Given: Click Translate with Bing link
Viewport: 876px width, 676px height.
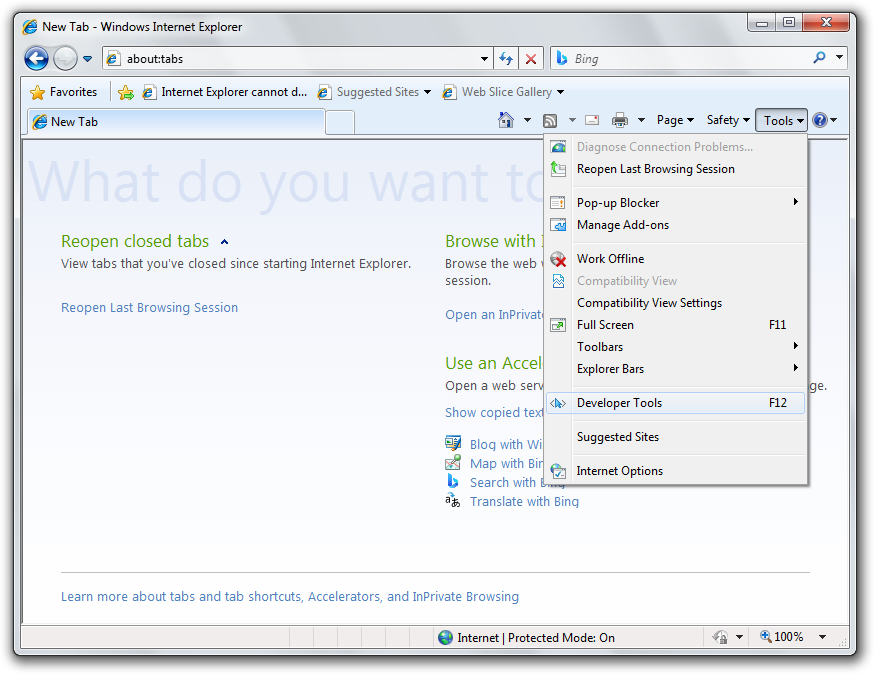Looking at the screenshot, I should (524, 502).
